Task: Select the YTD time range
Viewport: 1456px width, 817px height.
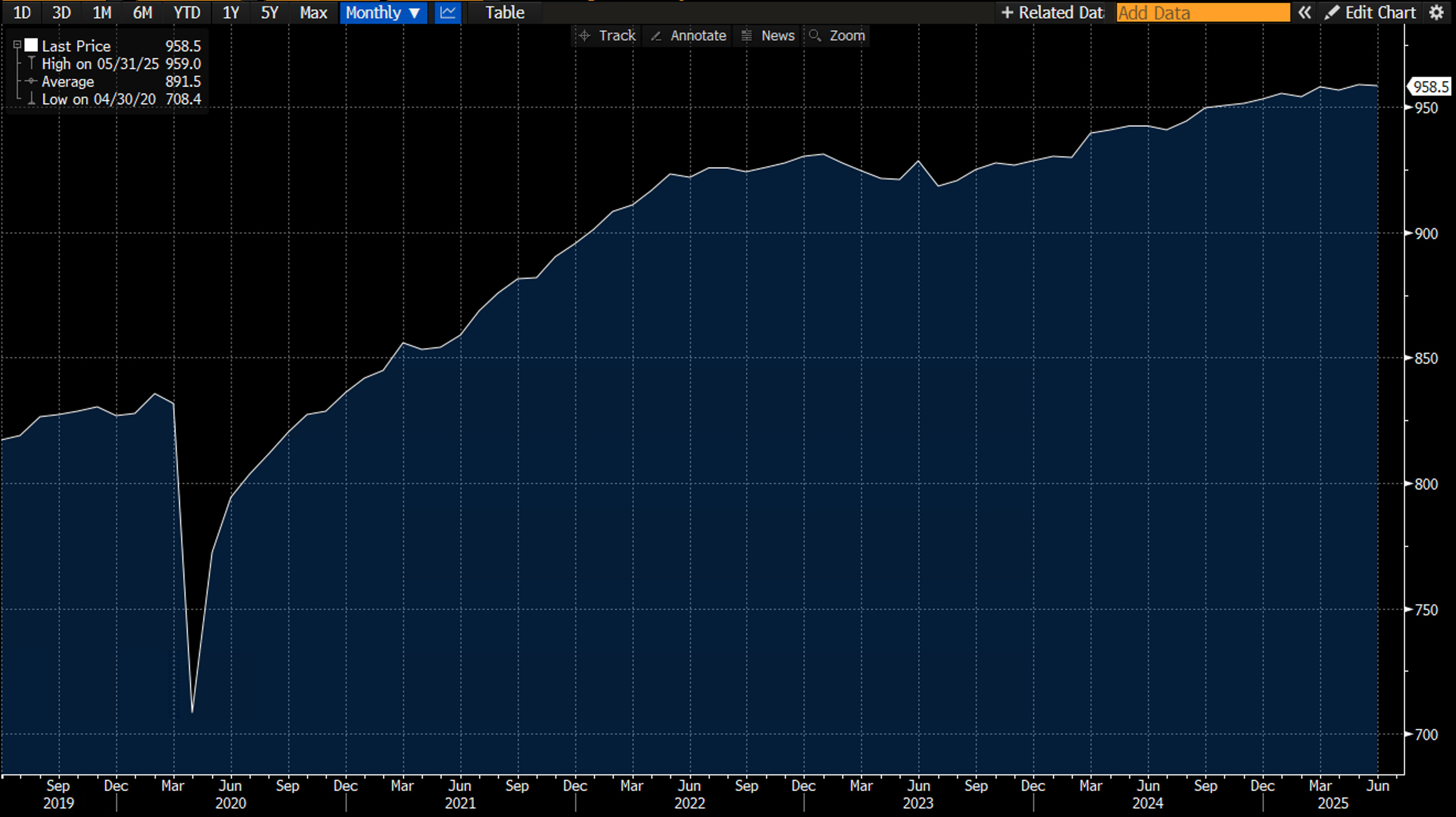Action: click(x=187, y=13)
